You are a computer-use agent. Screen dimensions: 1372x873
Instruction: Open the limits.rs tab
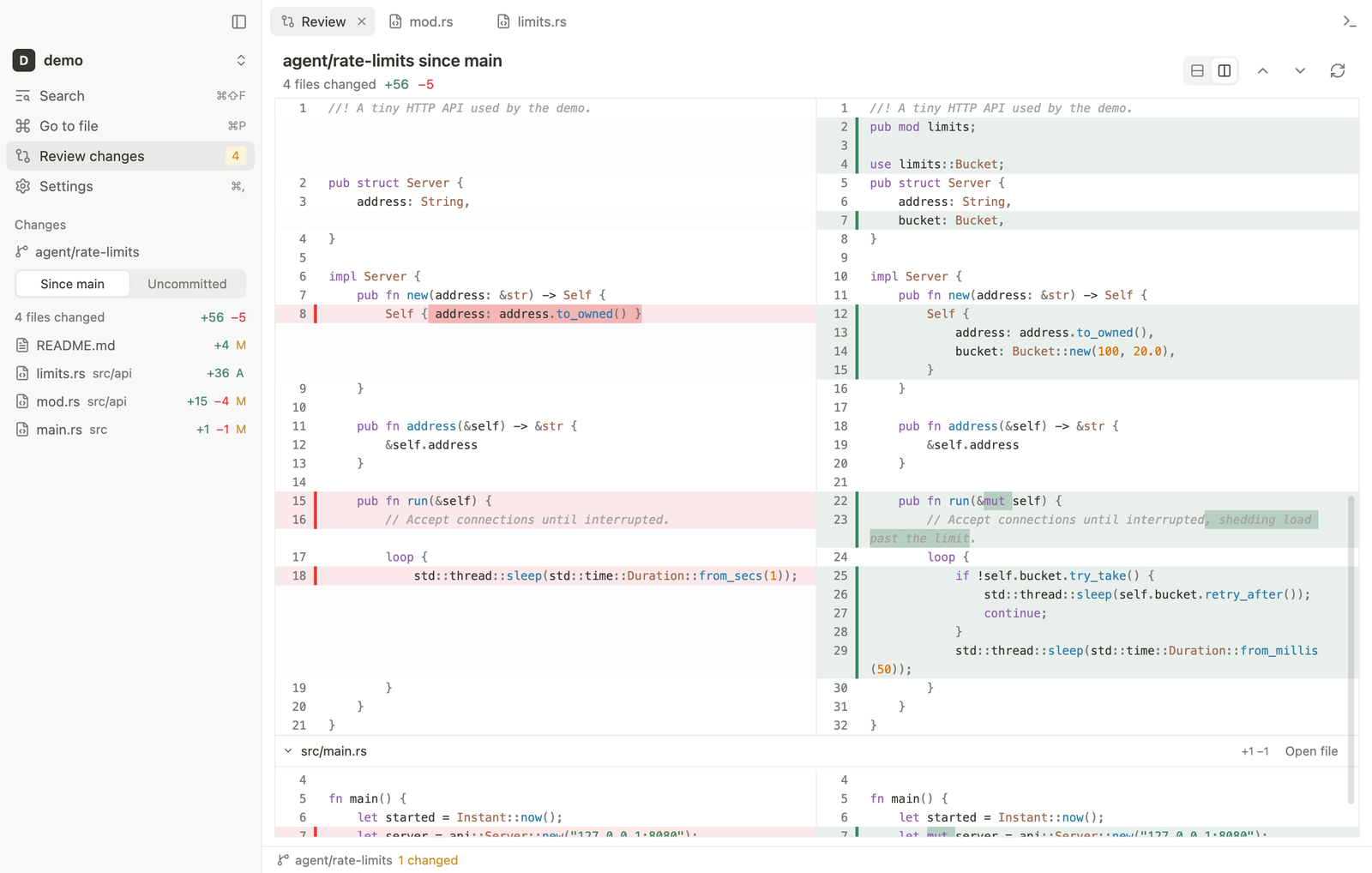point(532,21)
